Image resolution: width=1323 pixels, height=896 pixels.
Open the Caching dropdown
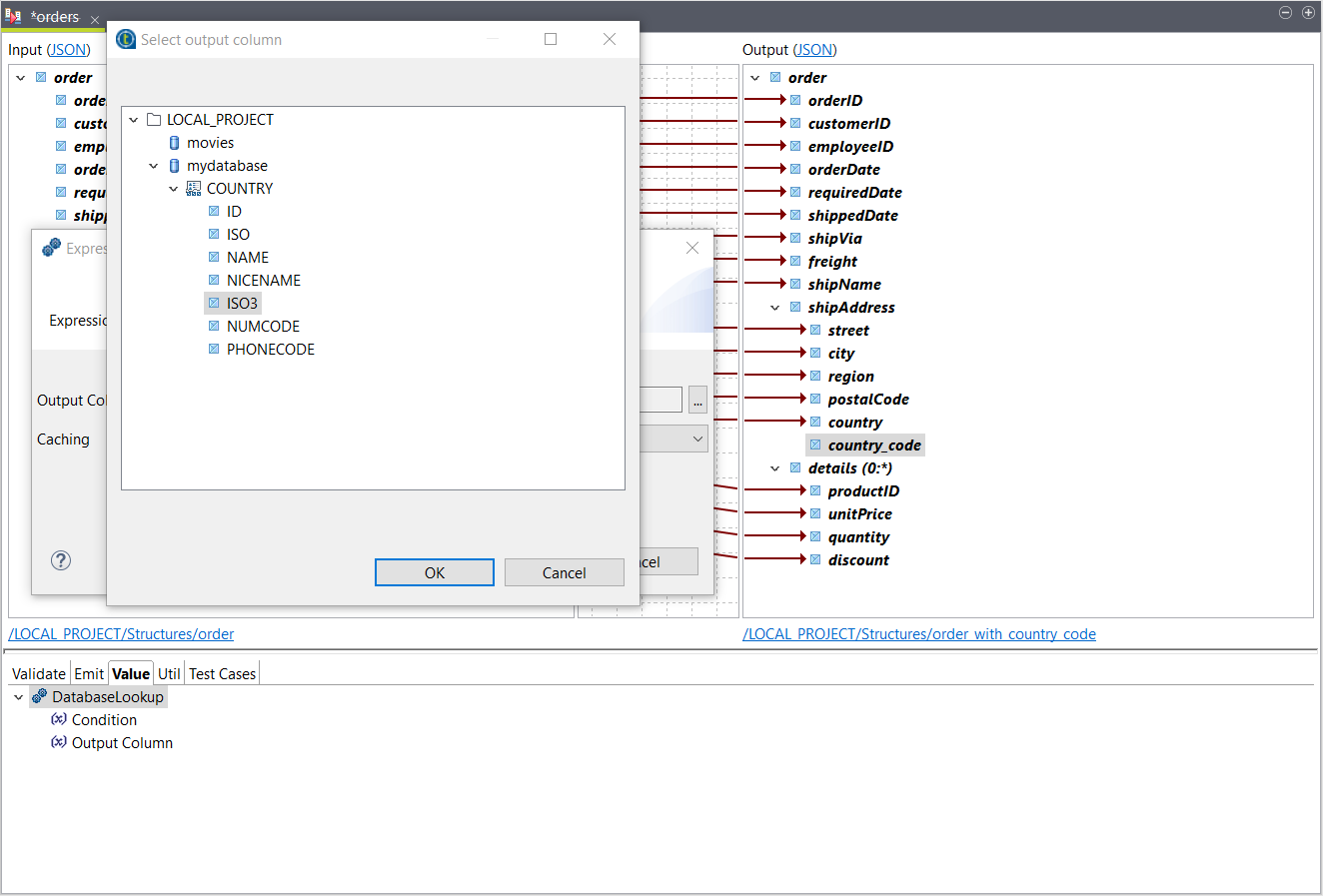697,439
